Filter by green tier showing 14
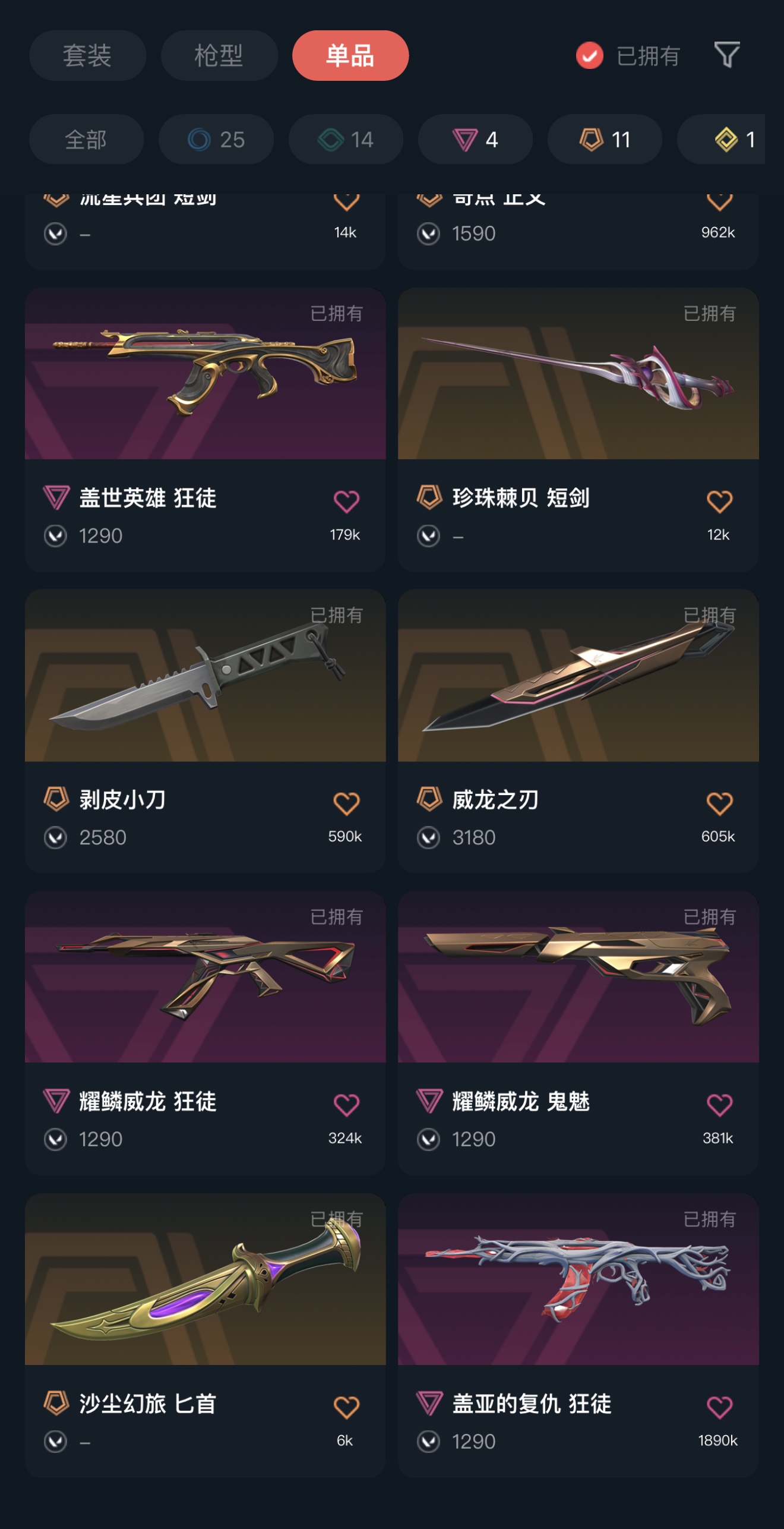This screenshot has width=784, height=1529. click(346, 140)
